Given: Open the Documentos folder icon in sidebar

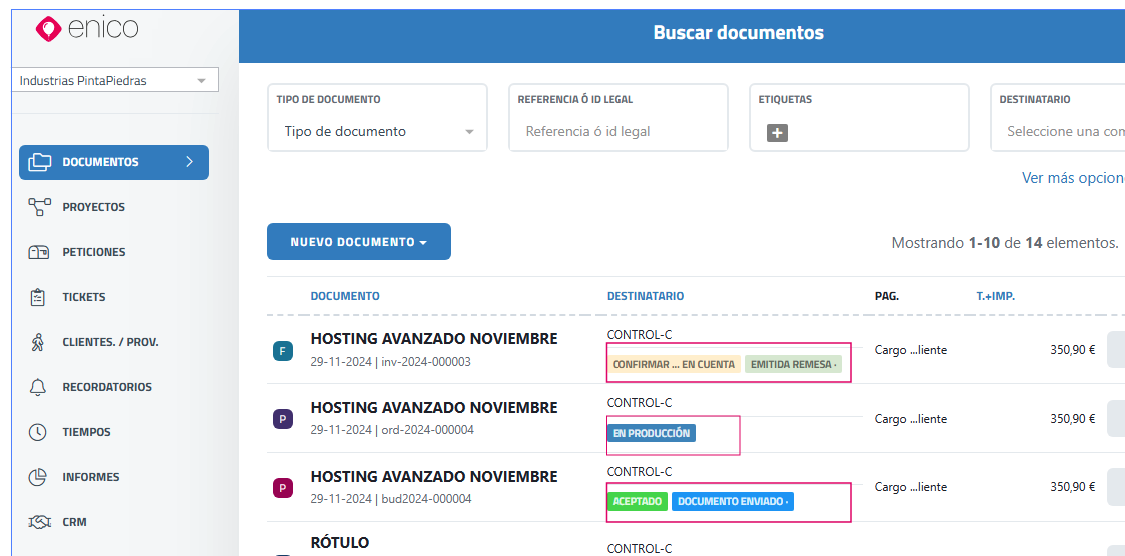Looking at the screenshot, I should [x=40, y=162].
